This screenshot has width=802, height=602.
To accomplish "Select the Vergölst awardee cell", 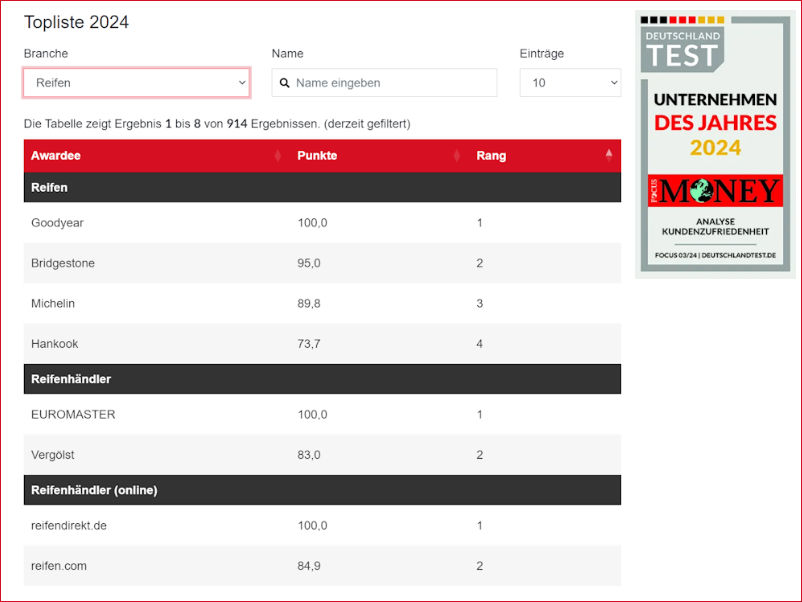I will pyautogui.click(x=53, y=455).
